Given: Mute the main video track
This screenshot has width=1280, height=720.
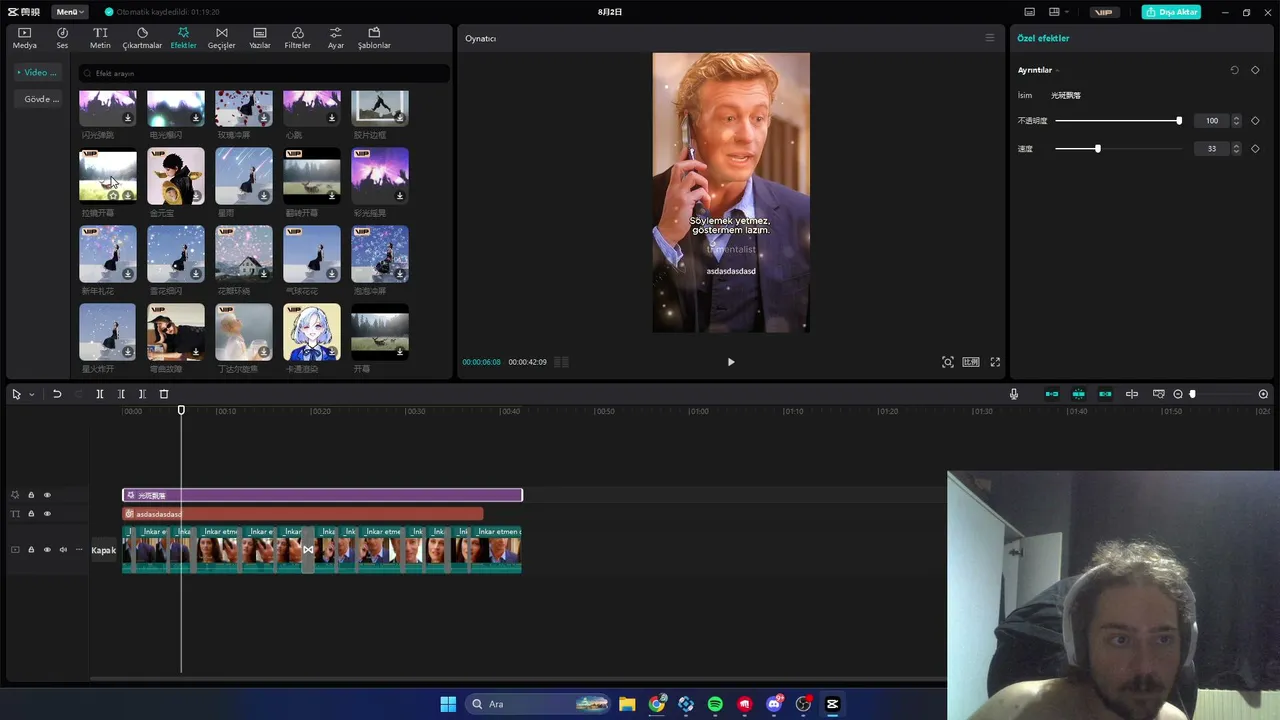Looking at the screenshot, I should click(63, 550).
